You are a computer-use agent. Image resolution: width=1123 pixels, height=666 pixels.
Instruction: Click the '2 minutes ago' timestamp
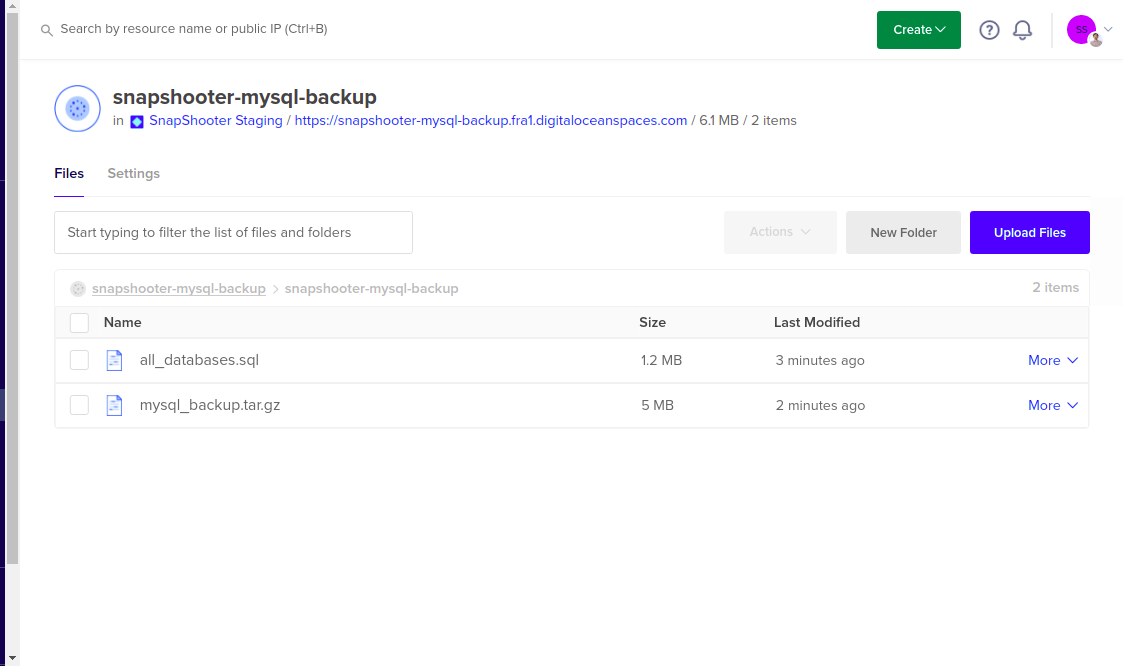click(820, 405)
